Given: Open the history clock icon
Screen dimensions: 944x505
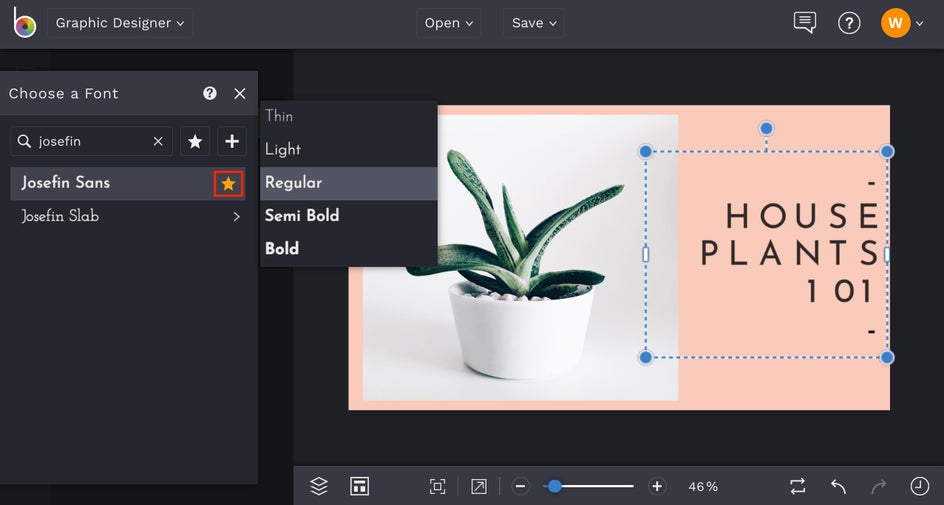Looking at the screenshot, I should tap(919, 486).
